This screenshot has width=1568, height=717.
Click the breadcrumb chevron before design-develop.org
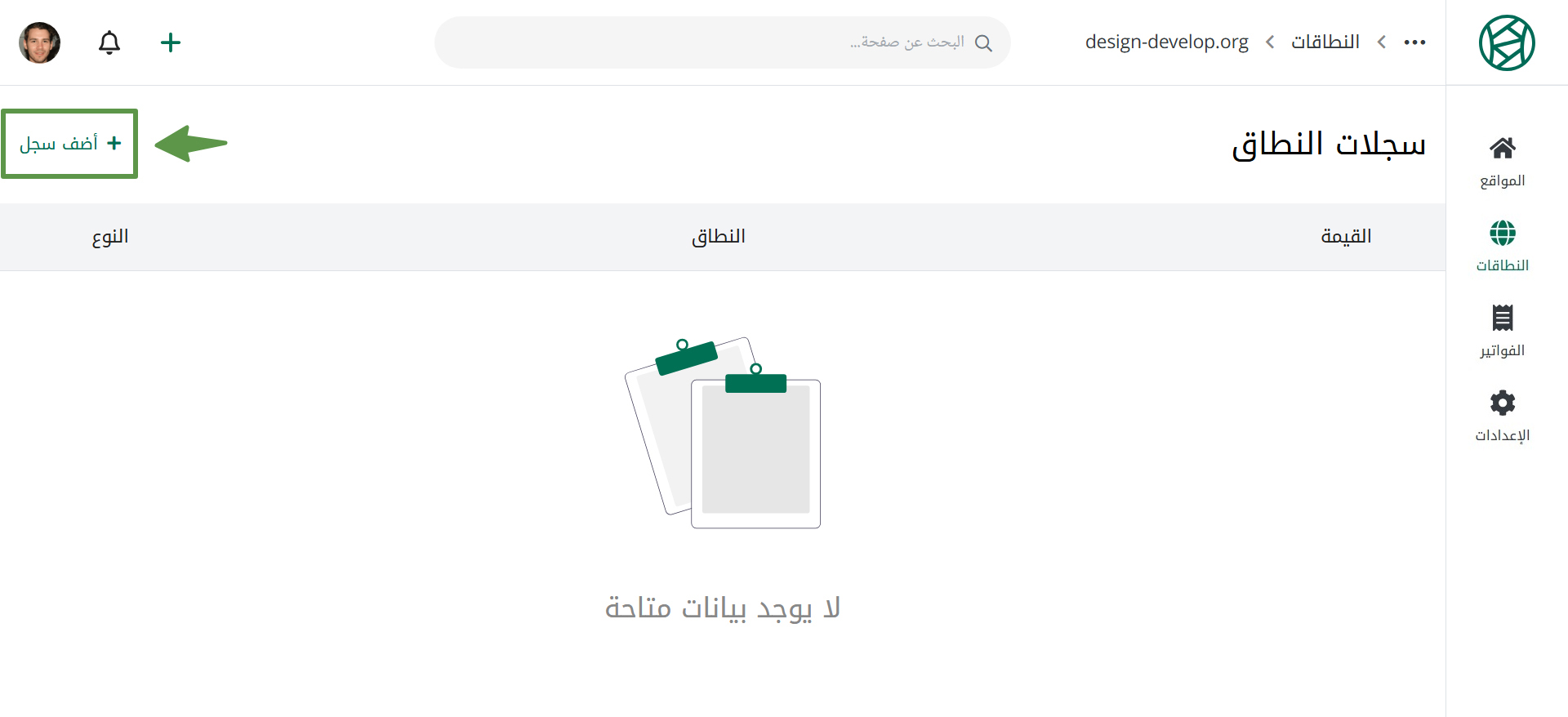(1269, 42)
